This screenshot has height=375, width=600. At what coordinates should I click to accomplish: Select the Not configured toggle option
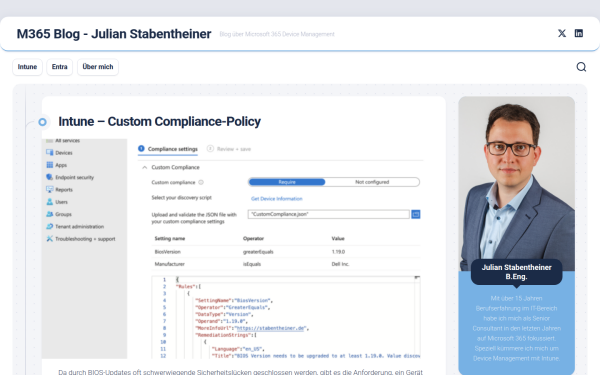372,182
